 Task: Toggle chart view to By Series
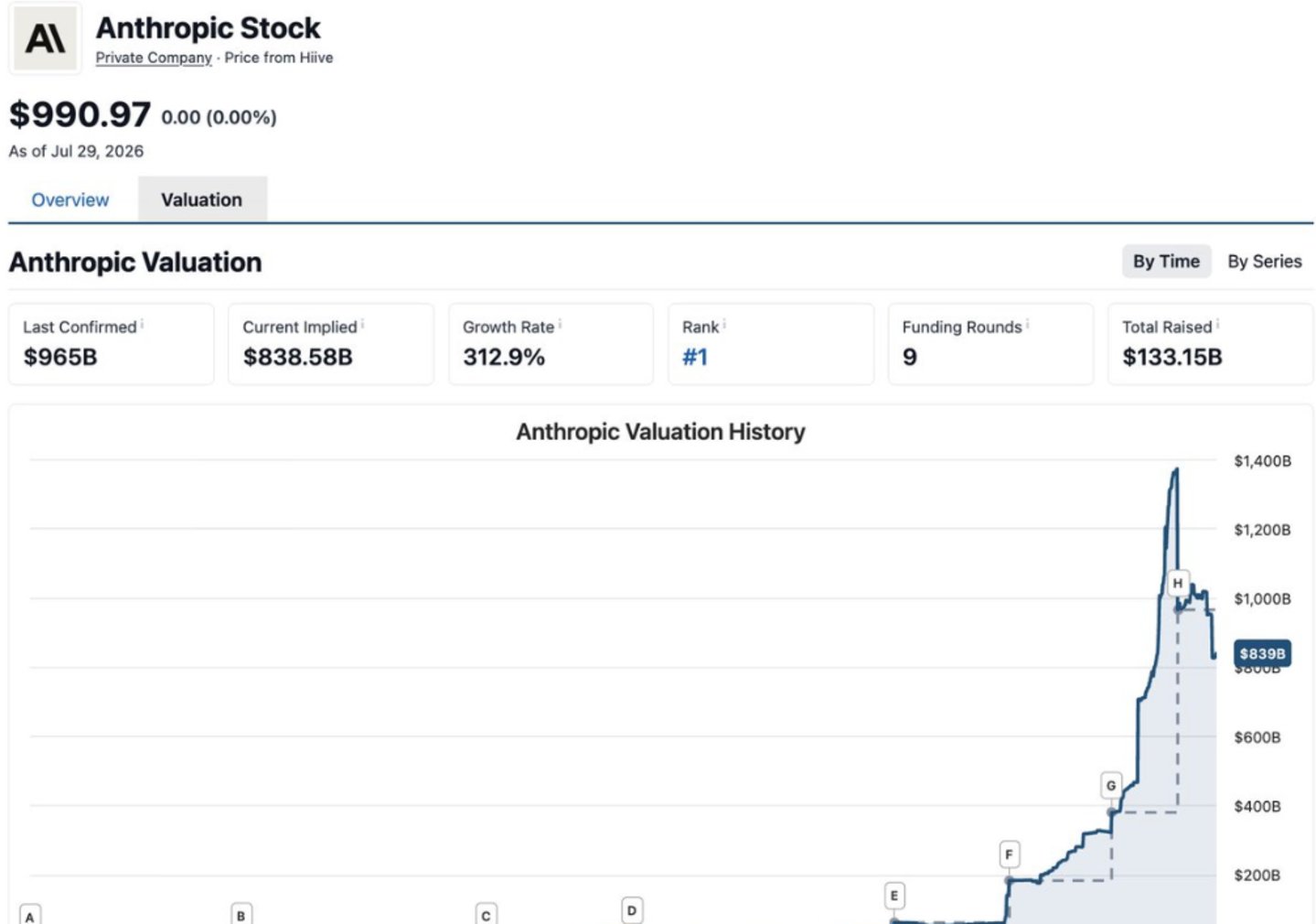1265,262
